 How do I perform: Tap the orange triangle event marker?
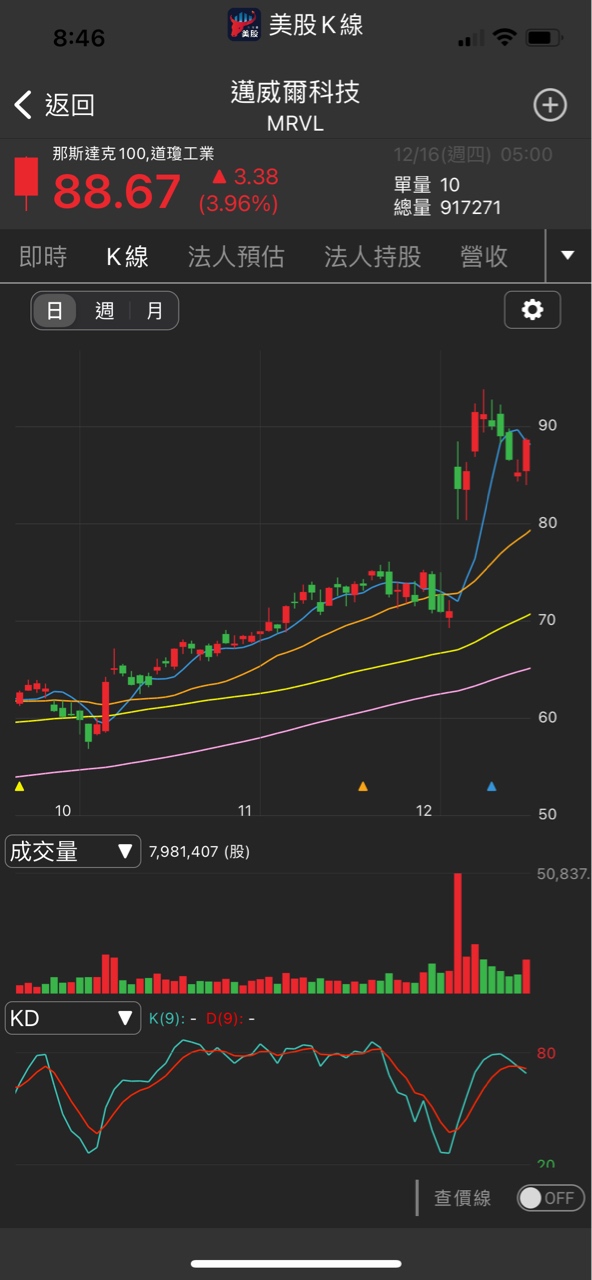point(363,787)
